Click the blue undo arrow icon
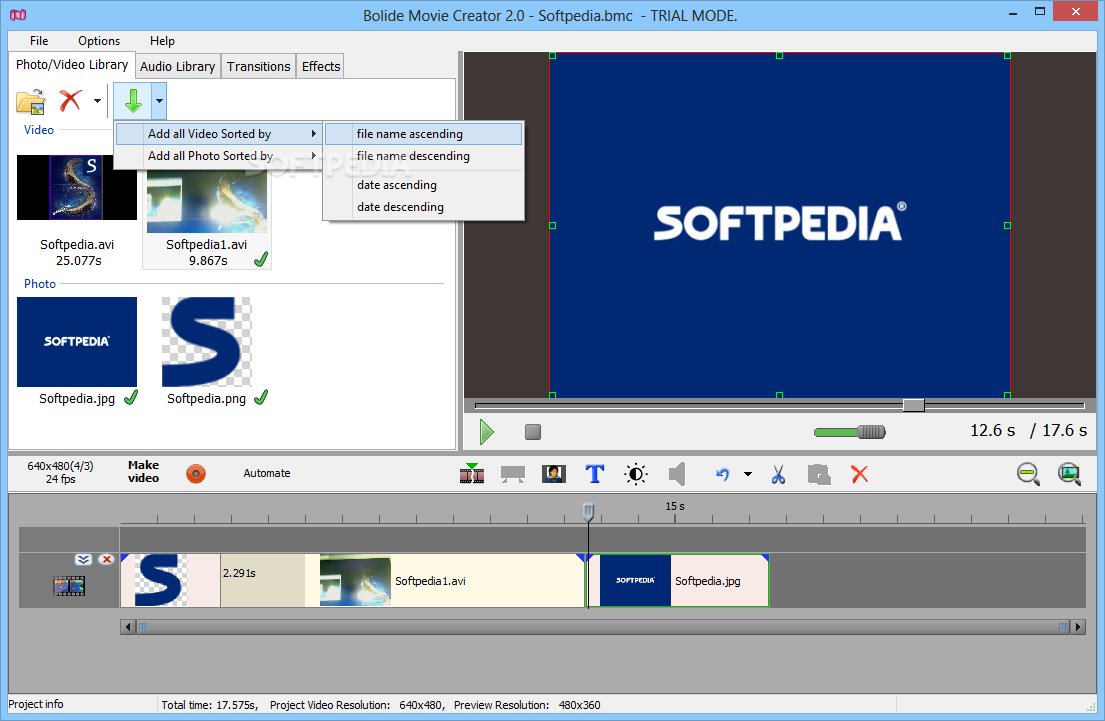Screen dimensions: 1105x721 (722, 474)
